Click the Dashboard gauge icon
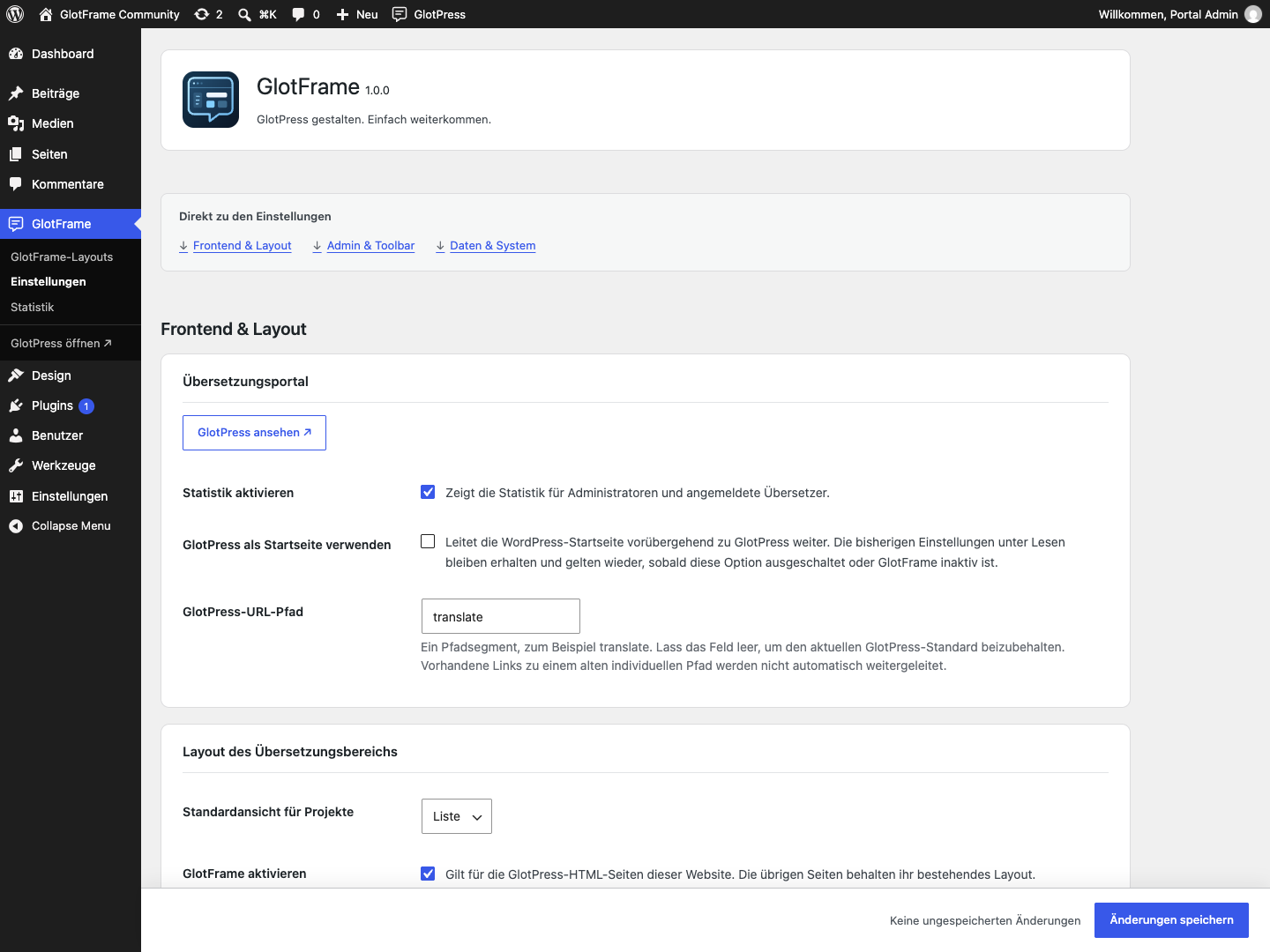 (x=16, y=54)
